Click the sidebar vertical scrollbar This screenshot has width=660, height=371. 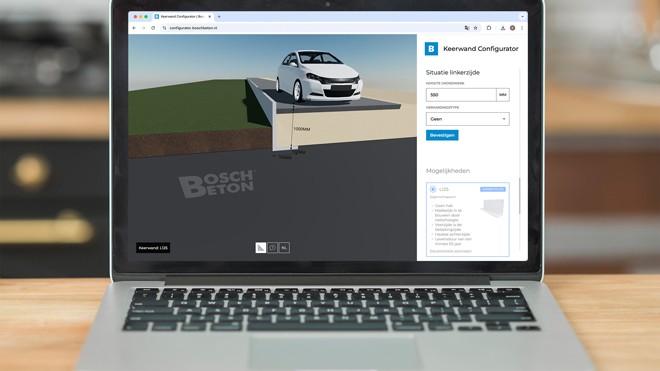point(519,196)
